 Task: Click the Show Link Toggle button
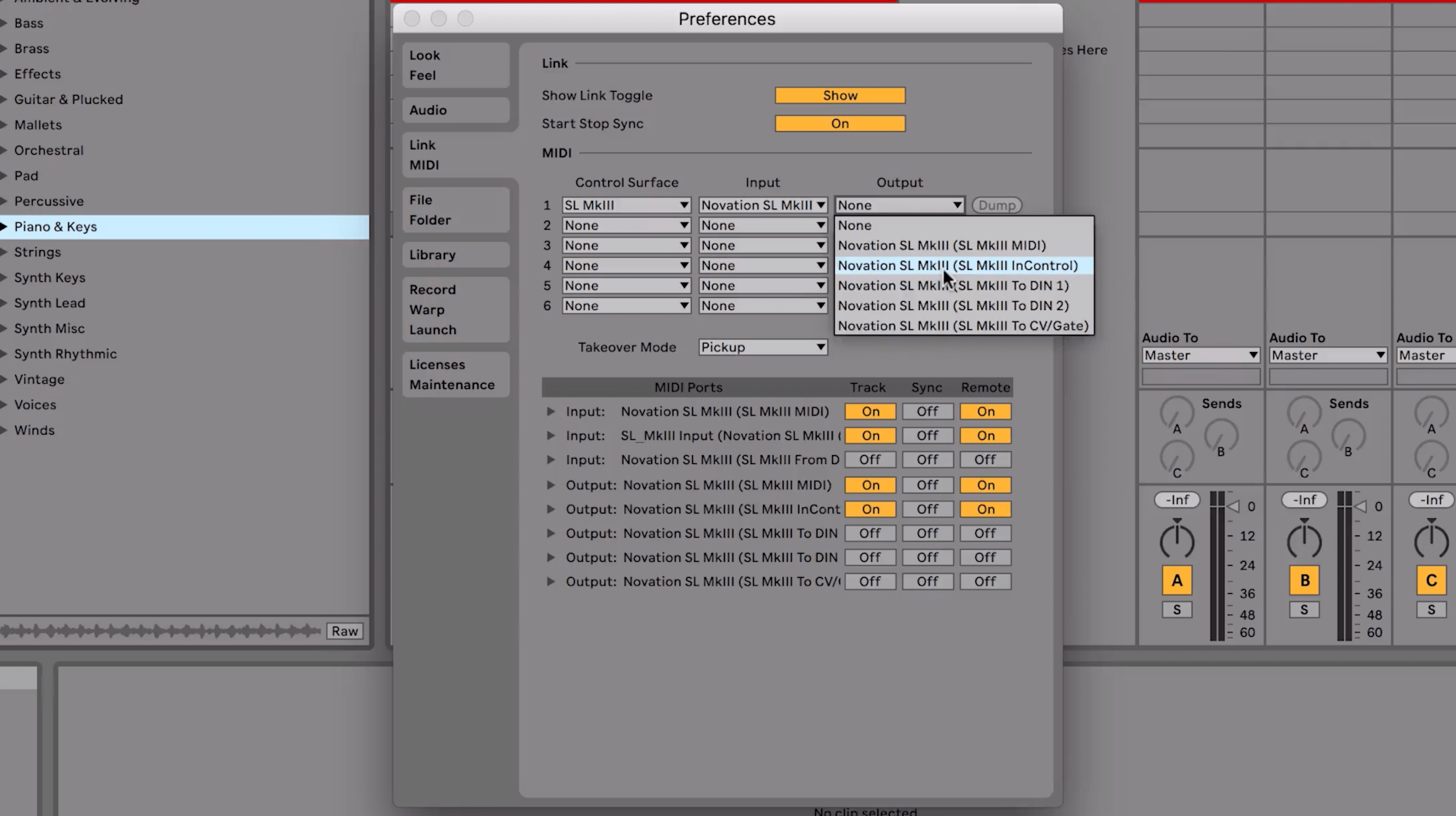pos(839,95)
